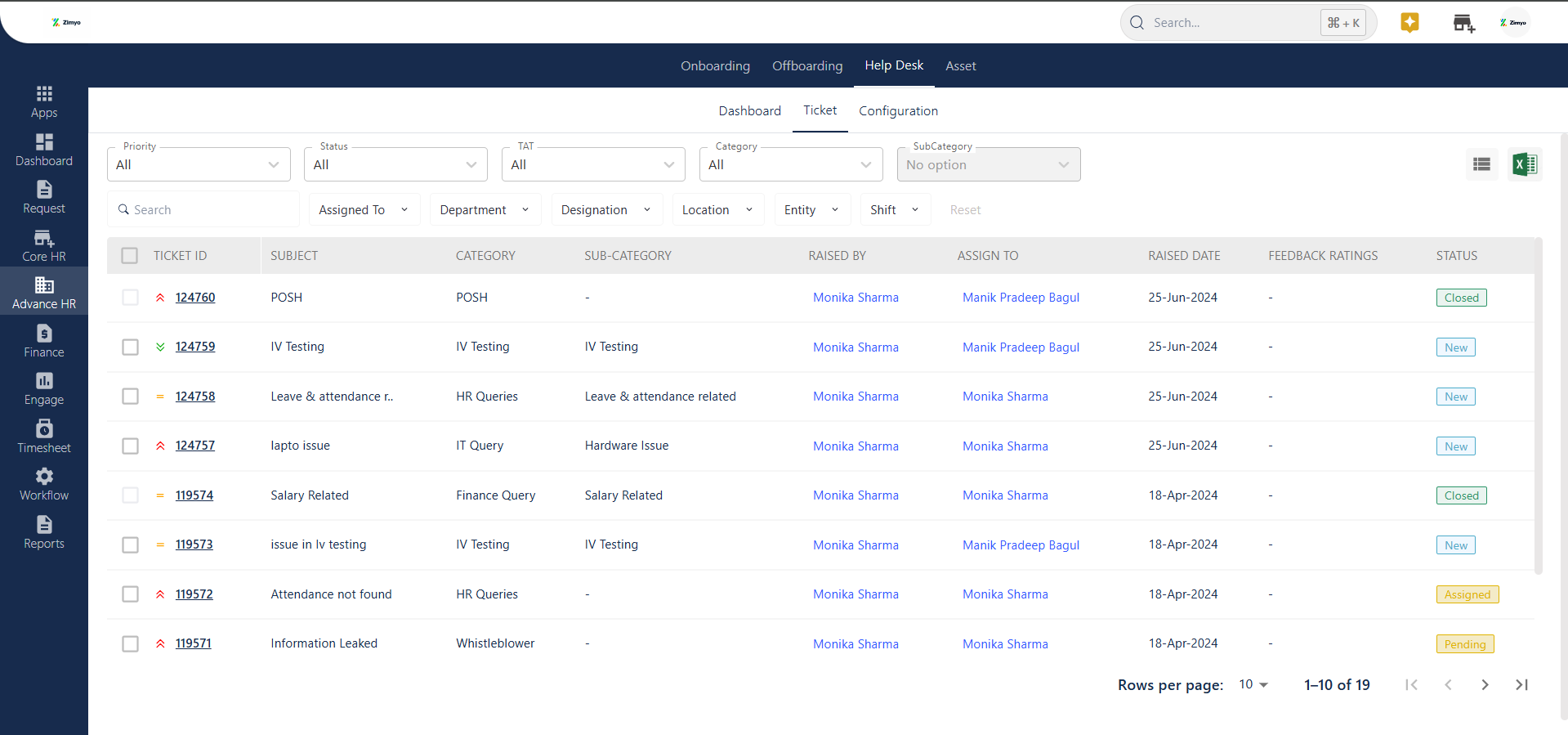
Task: Switch to the Onboarding tab
Action: point(715,66)
